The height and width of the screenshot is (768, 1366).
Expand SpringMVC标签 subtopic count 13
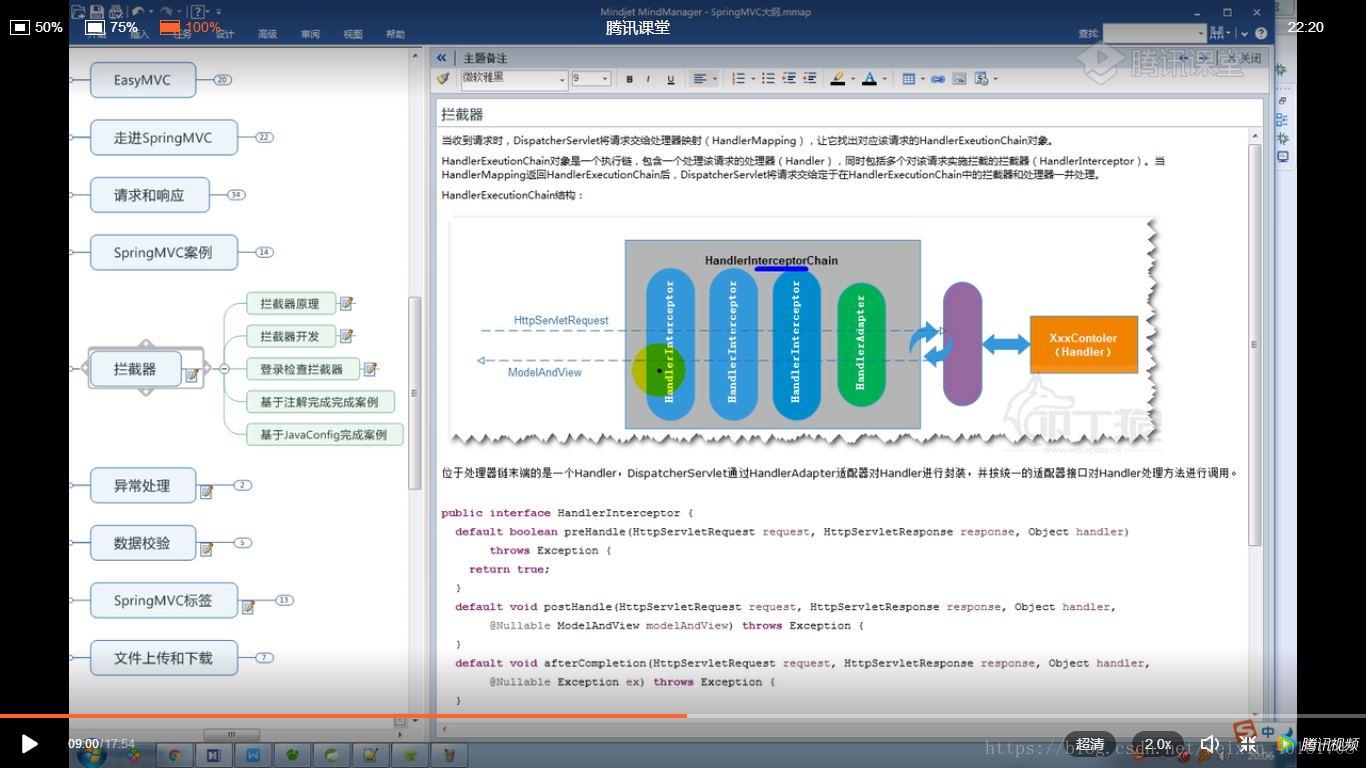pos(284,600)
